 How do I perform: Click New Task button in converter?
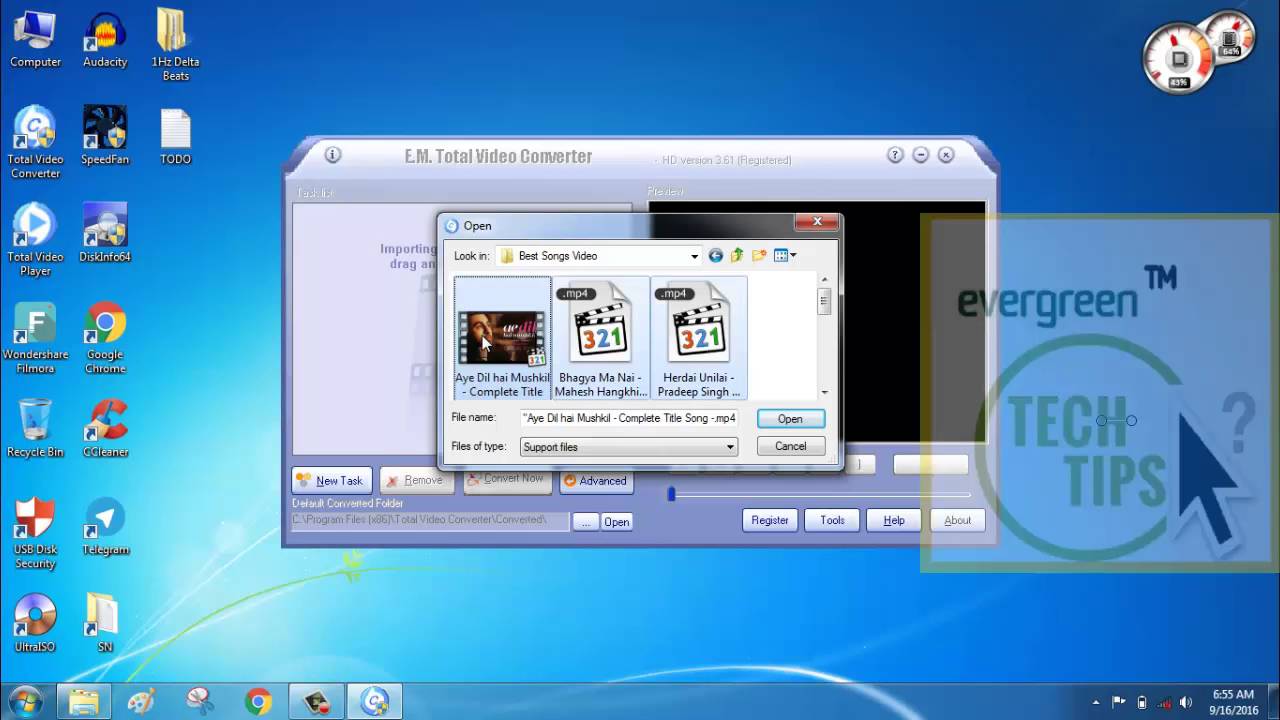point(331,481)
